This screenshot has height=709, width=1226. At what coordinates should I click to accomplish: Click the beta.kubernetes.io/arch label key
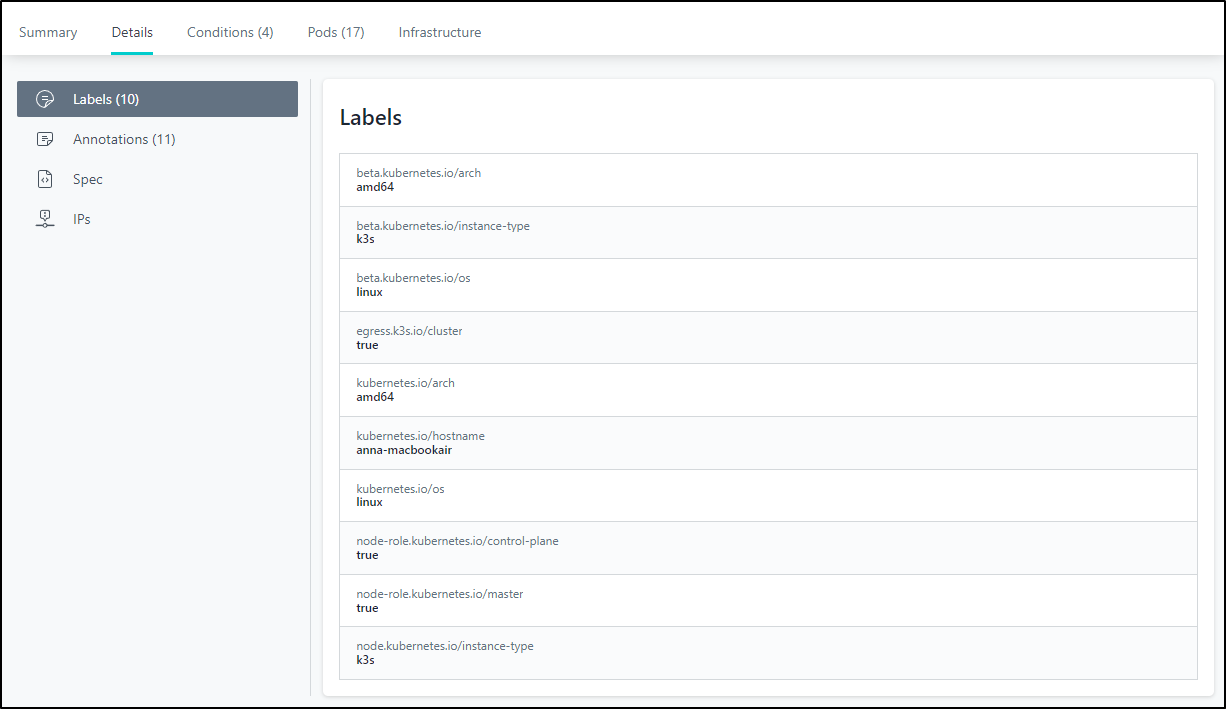(419, 173)
